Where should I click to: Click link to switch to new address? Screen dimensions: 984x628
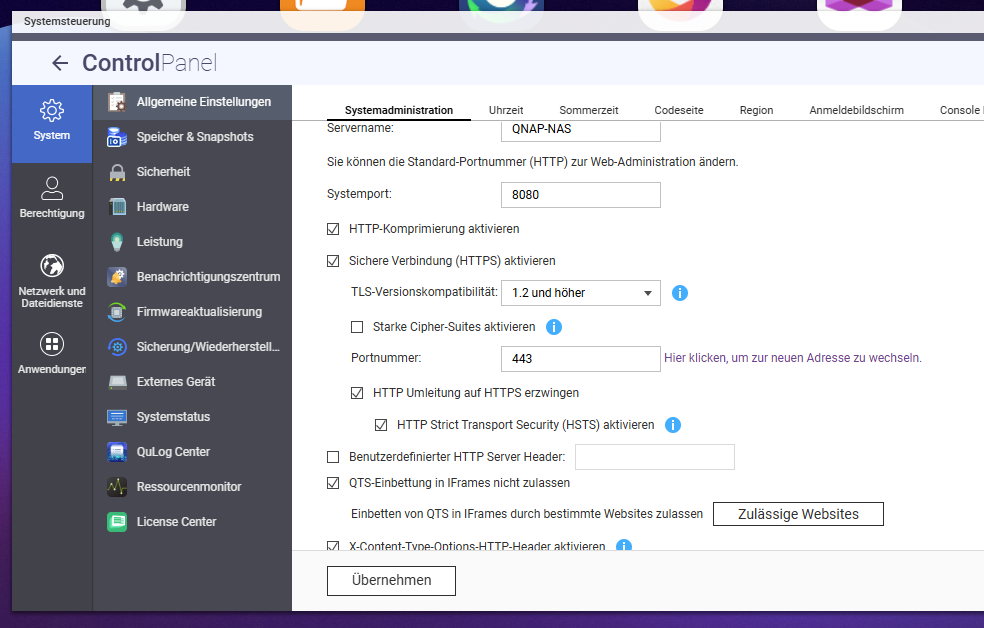tap(793, 358)
